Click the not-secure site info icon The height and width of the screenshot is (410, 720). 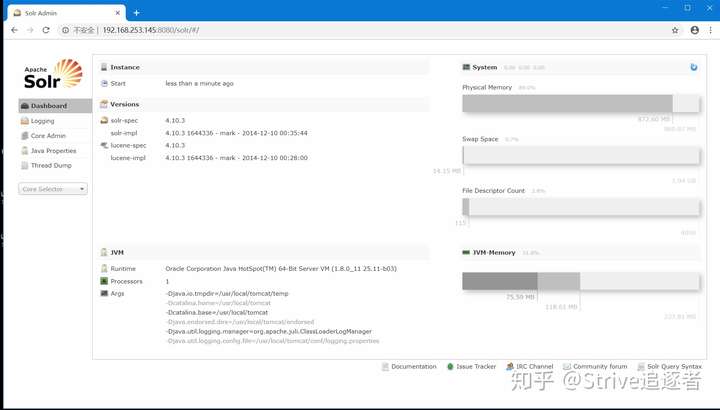65,30
